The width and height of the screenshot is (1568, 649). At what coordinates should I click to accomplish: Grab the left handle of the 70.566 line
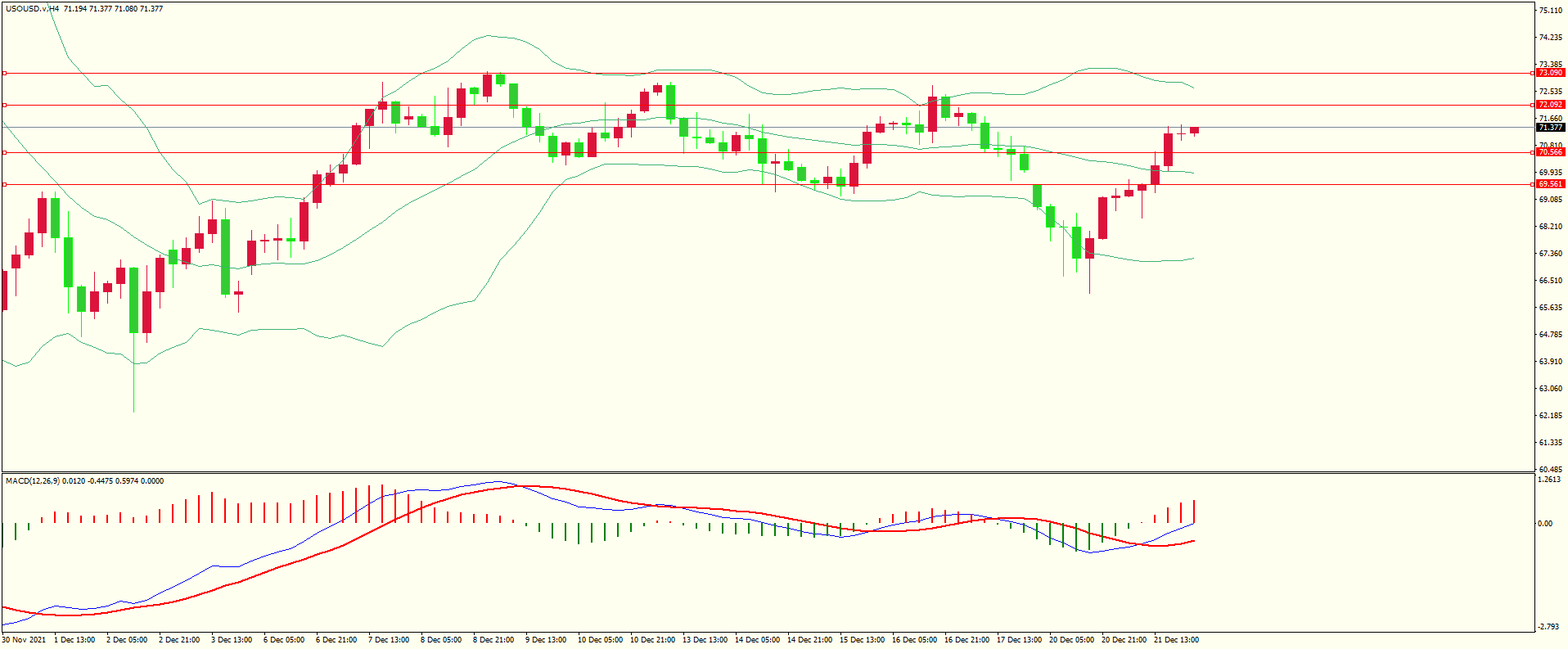click(x=4, y=152)
